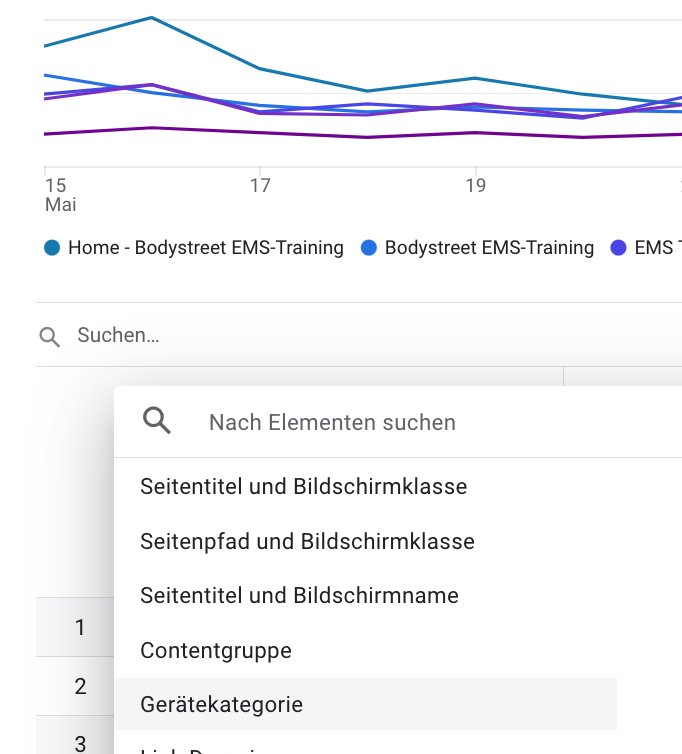682x754 pixels.
Task: Click the magnifier icon in dropdown search
Action: (158, 421)
